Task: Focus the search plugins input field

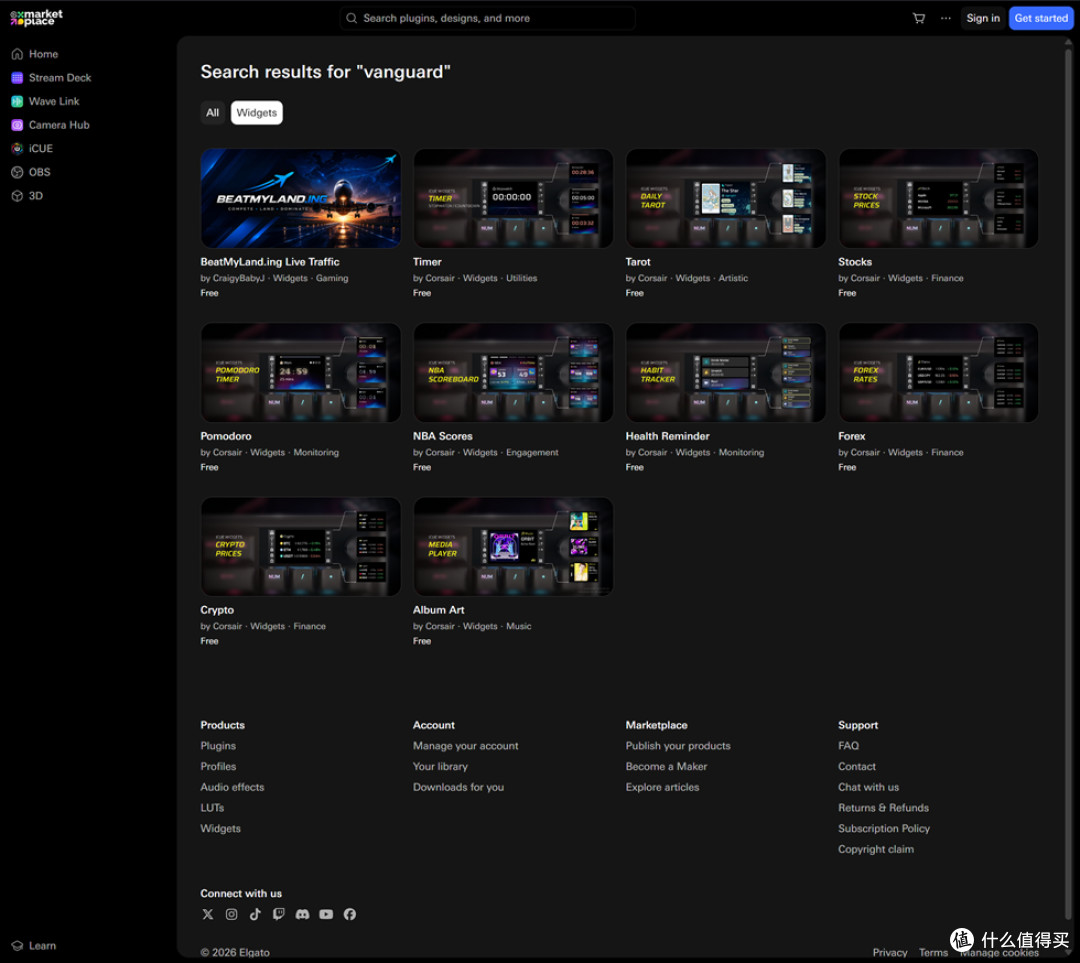Action: 488,18
